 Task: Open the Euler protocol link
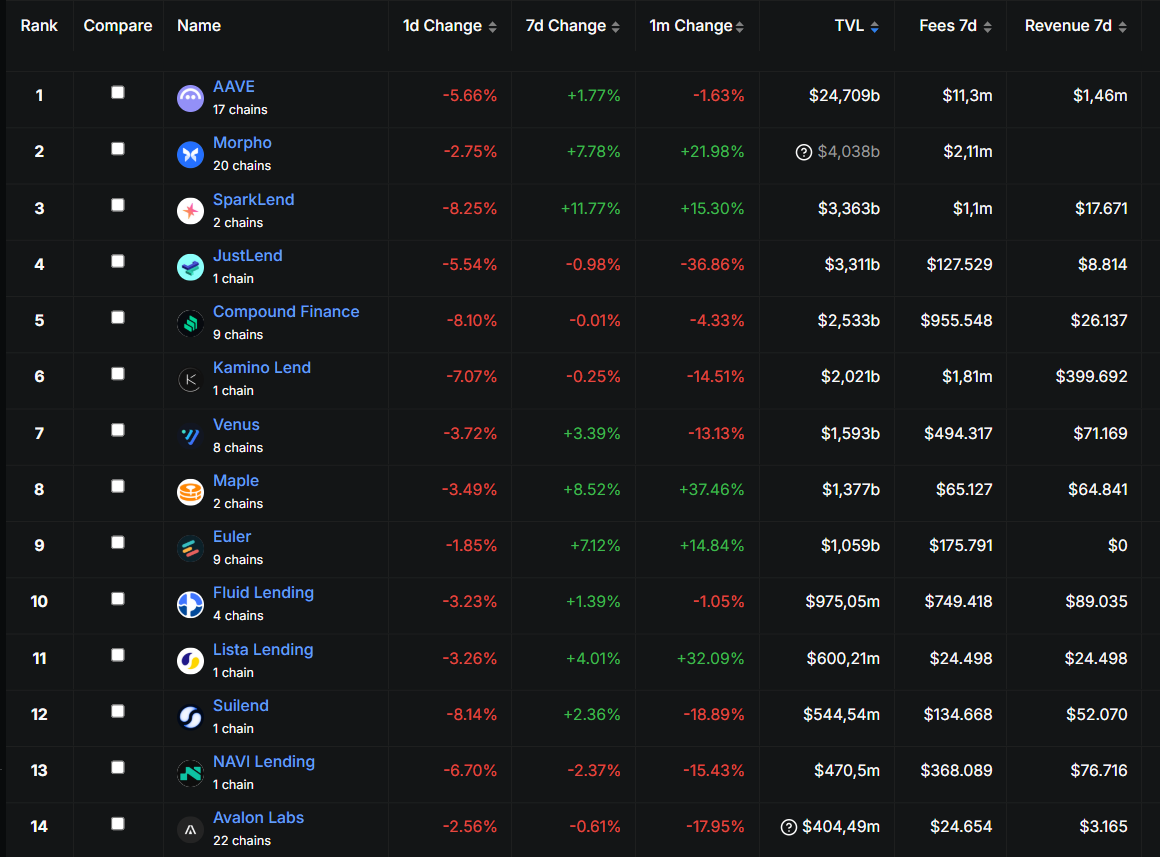(232, 537)
